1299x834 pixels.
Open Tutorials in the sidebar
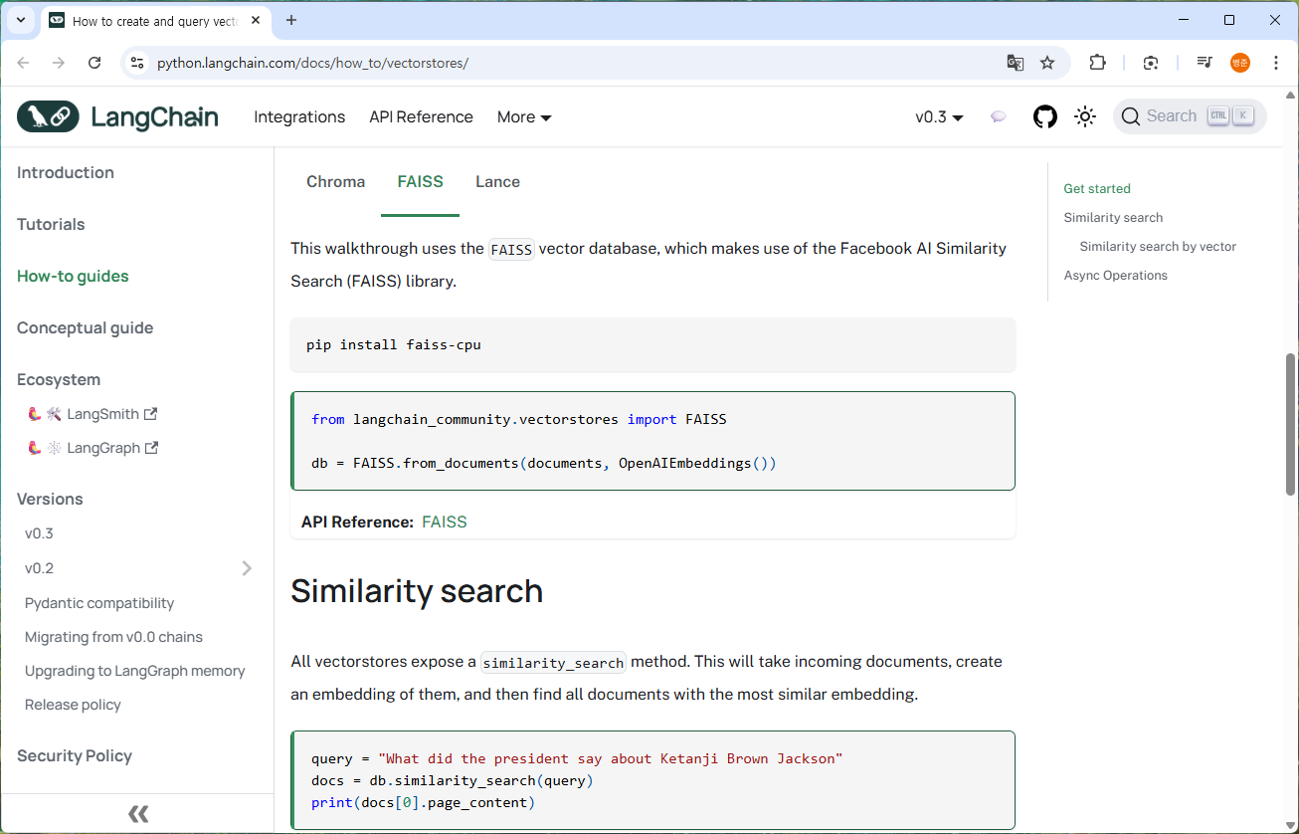click(51, 225)
